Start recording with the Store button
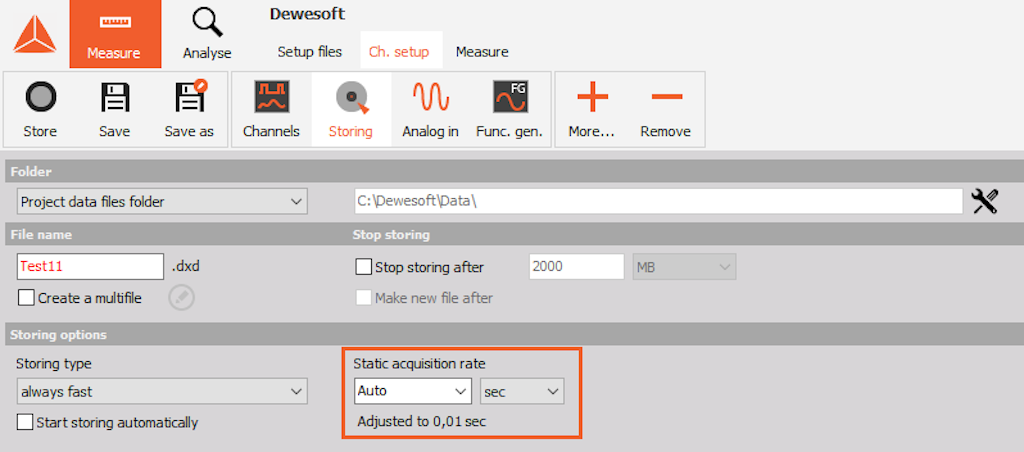1024x452 pixels. [40, 110]
